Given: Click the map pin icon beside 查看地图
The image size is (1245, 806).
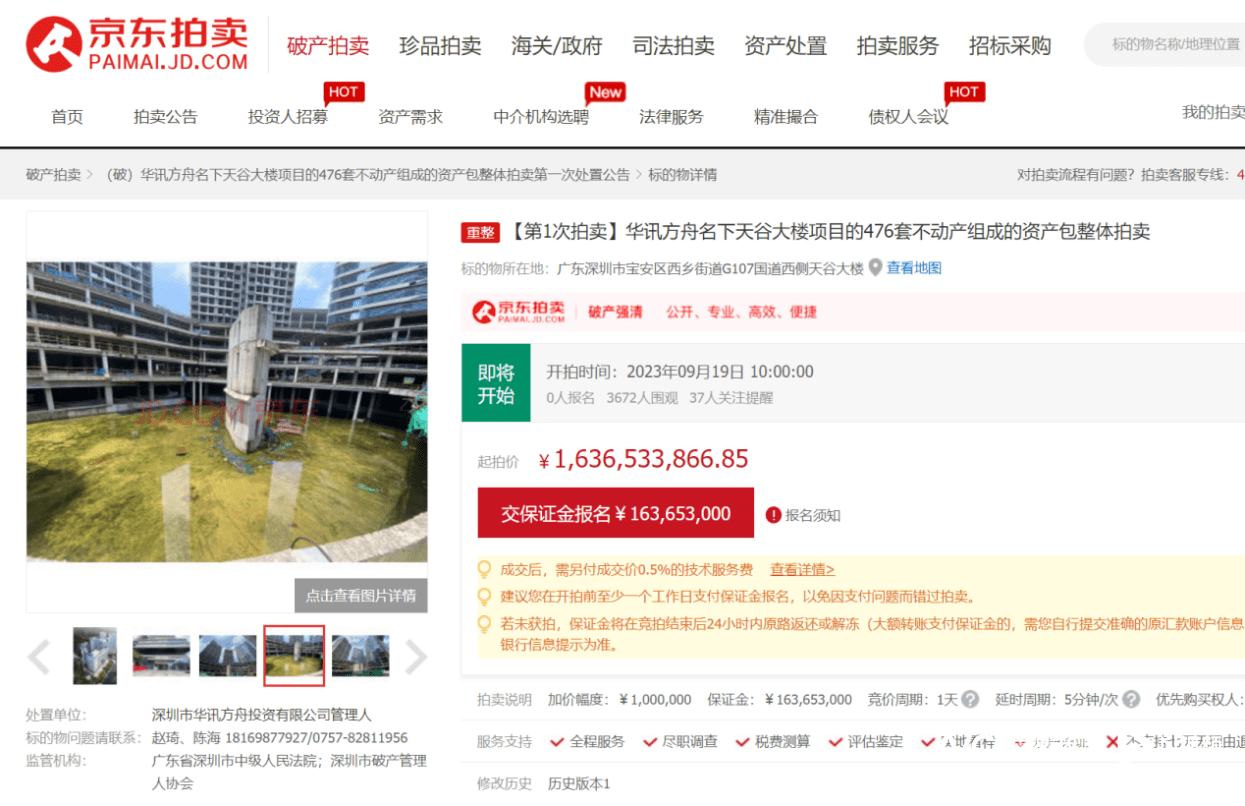Looking at the screenshot, I should coord(876,268).
